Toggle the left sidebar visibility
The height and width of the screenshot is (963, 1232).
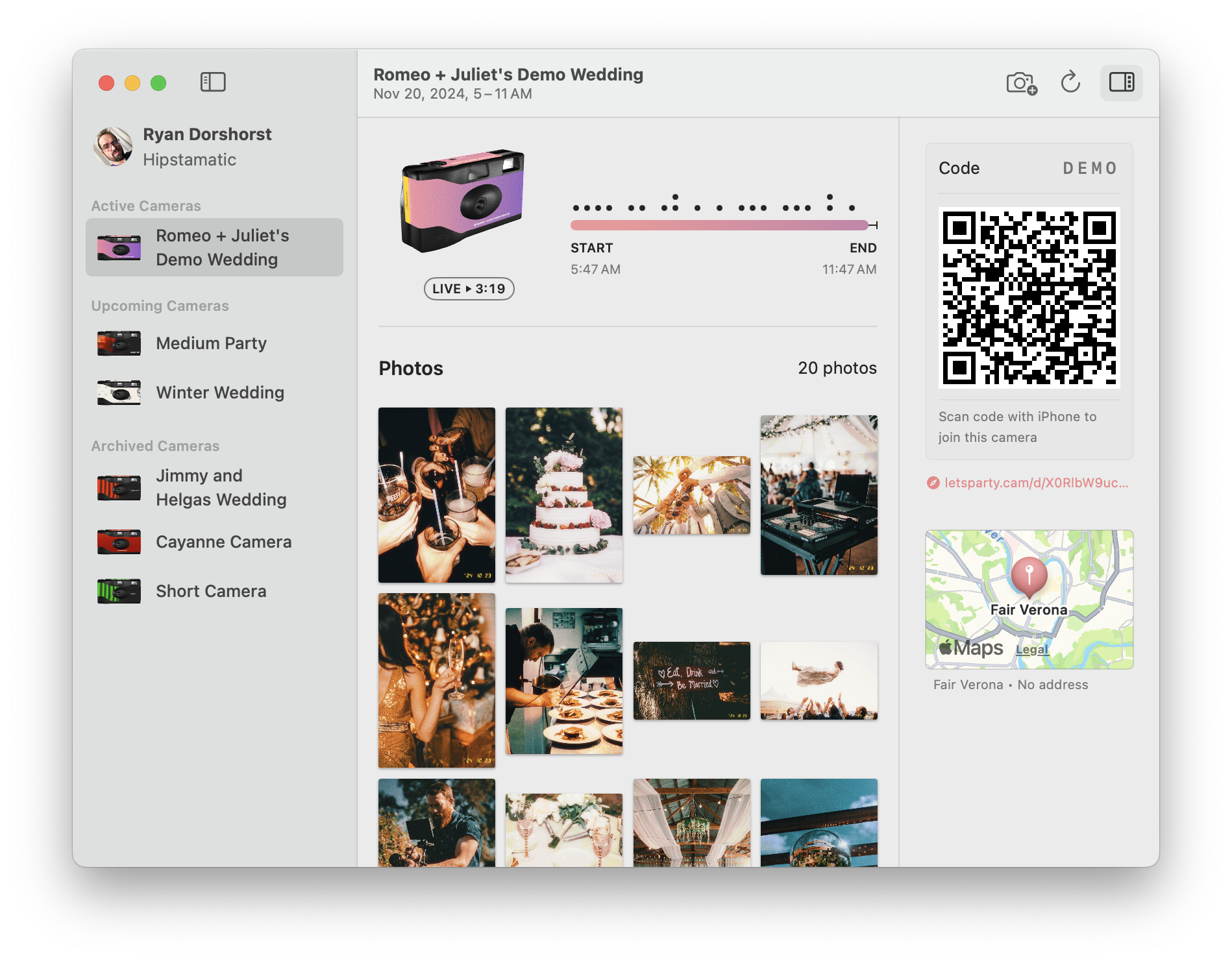[x=213, y=82]
